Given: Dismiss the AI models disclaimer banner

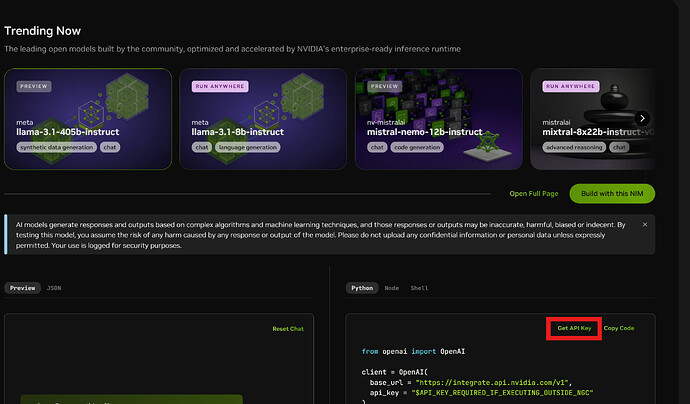Looking at the screenshot, I should tap(645, 224).
